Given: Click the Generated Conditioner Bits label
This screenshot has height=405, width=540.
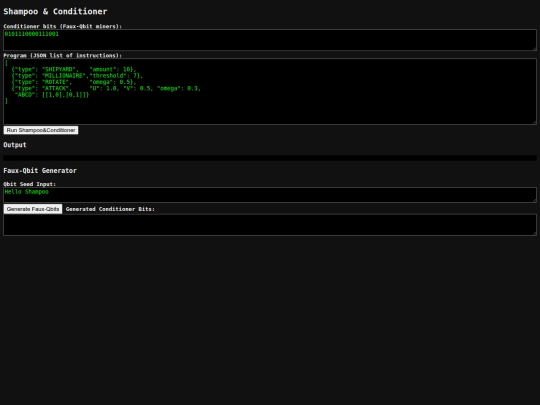Looking at the screenshot, I should click(110, 209).
